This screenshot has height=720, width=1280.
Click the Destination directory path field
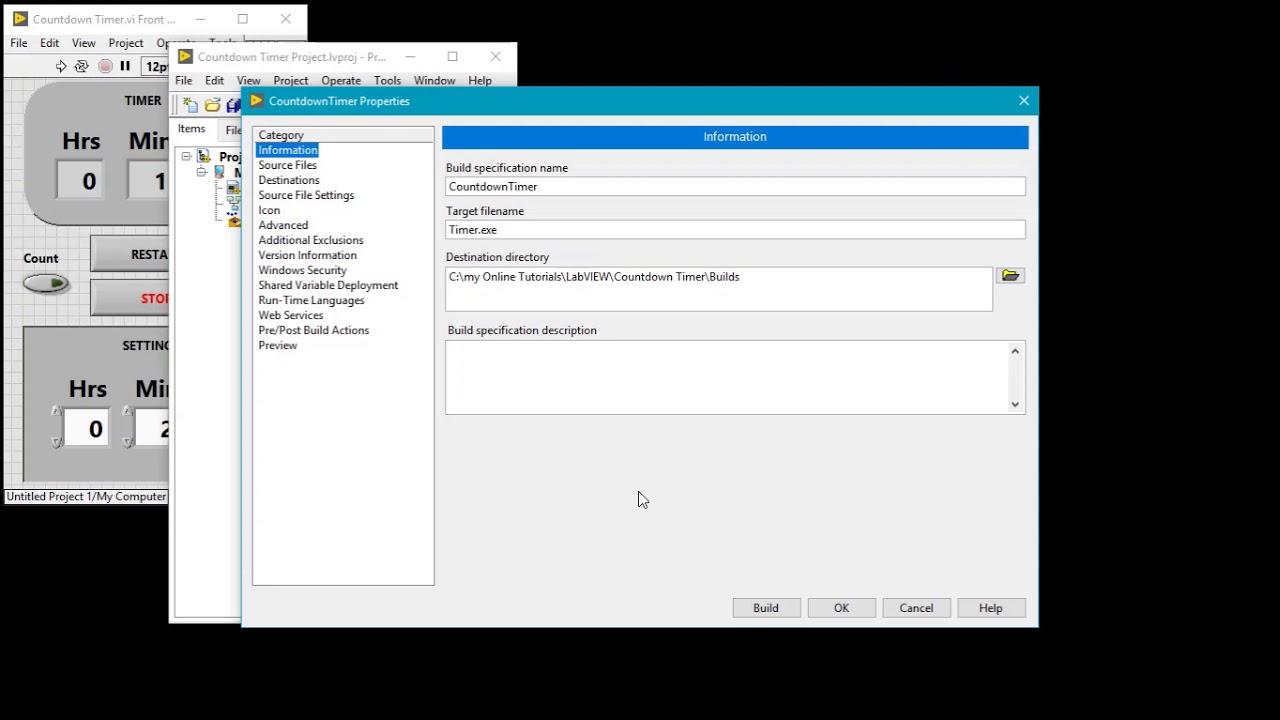coord(719,289)
